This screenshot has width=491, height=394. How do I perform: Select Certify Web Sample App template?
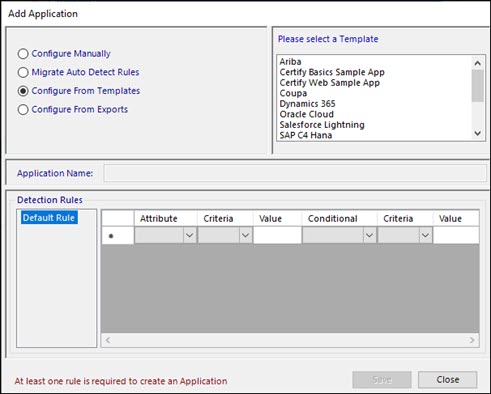pos(330,83)
